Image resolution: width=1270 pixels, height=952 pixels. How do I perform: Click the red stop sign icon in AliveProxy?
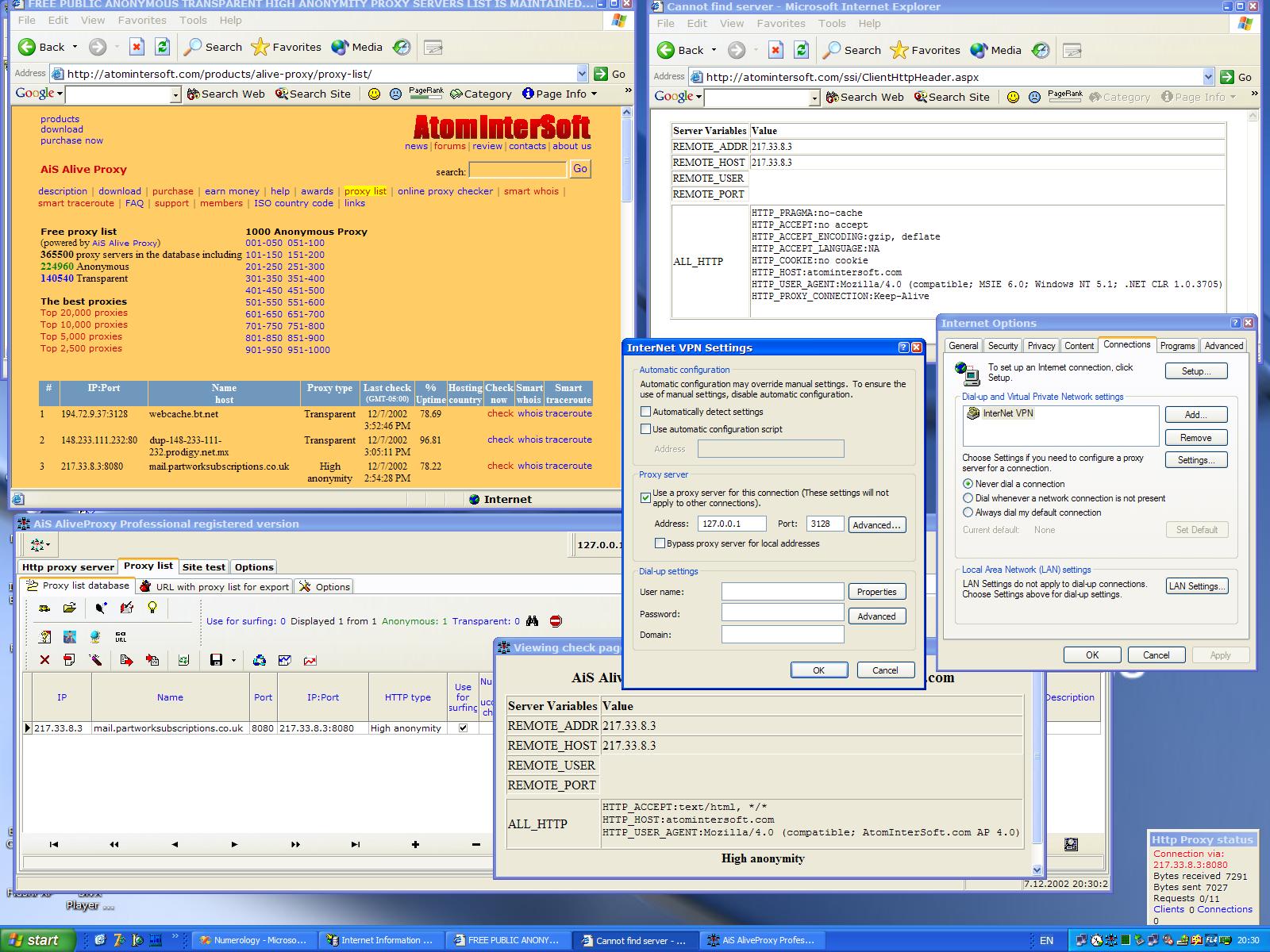[x=556, y=621]
